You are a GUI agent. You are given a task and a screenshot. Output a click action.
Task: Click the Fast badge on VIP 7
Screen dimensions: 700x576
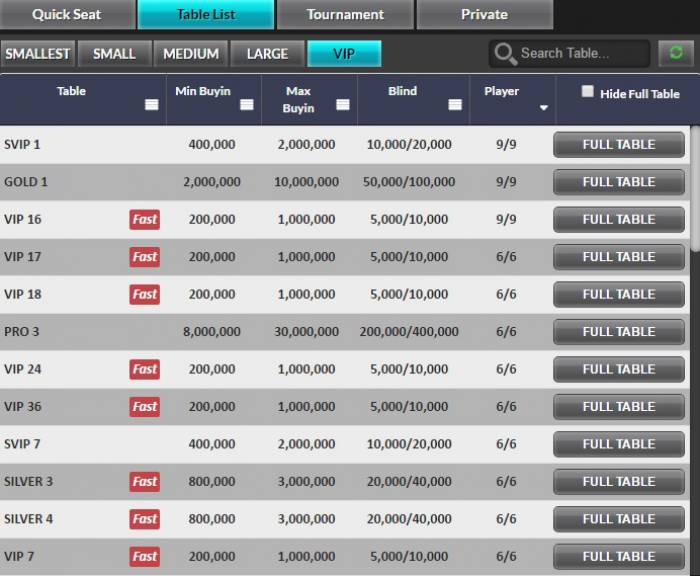[145, 556]
